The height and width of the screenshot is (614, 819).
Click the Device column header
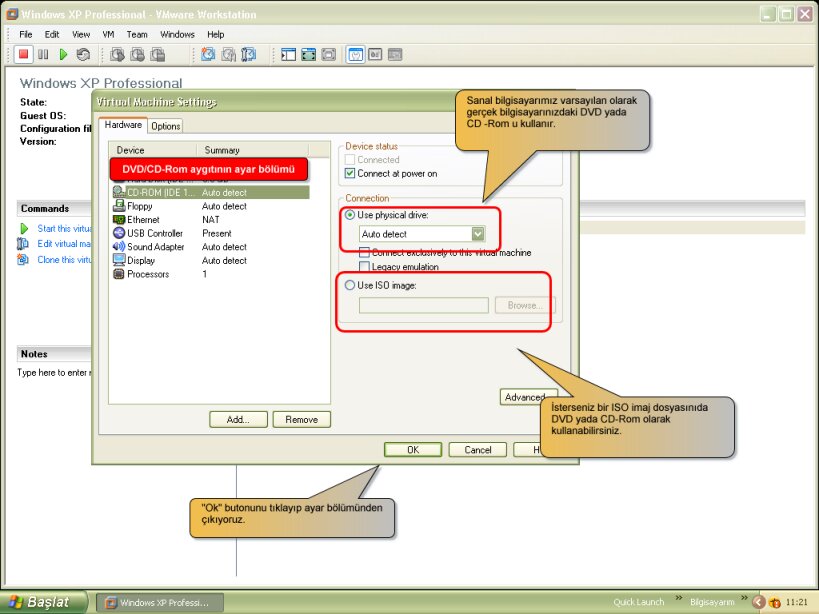153,150
